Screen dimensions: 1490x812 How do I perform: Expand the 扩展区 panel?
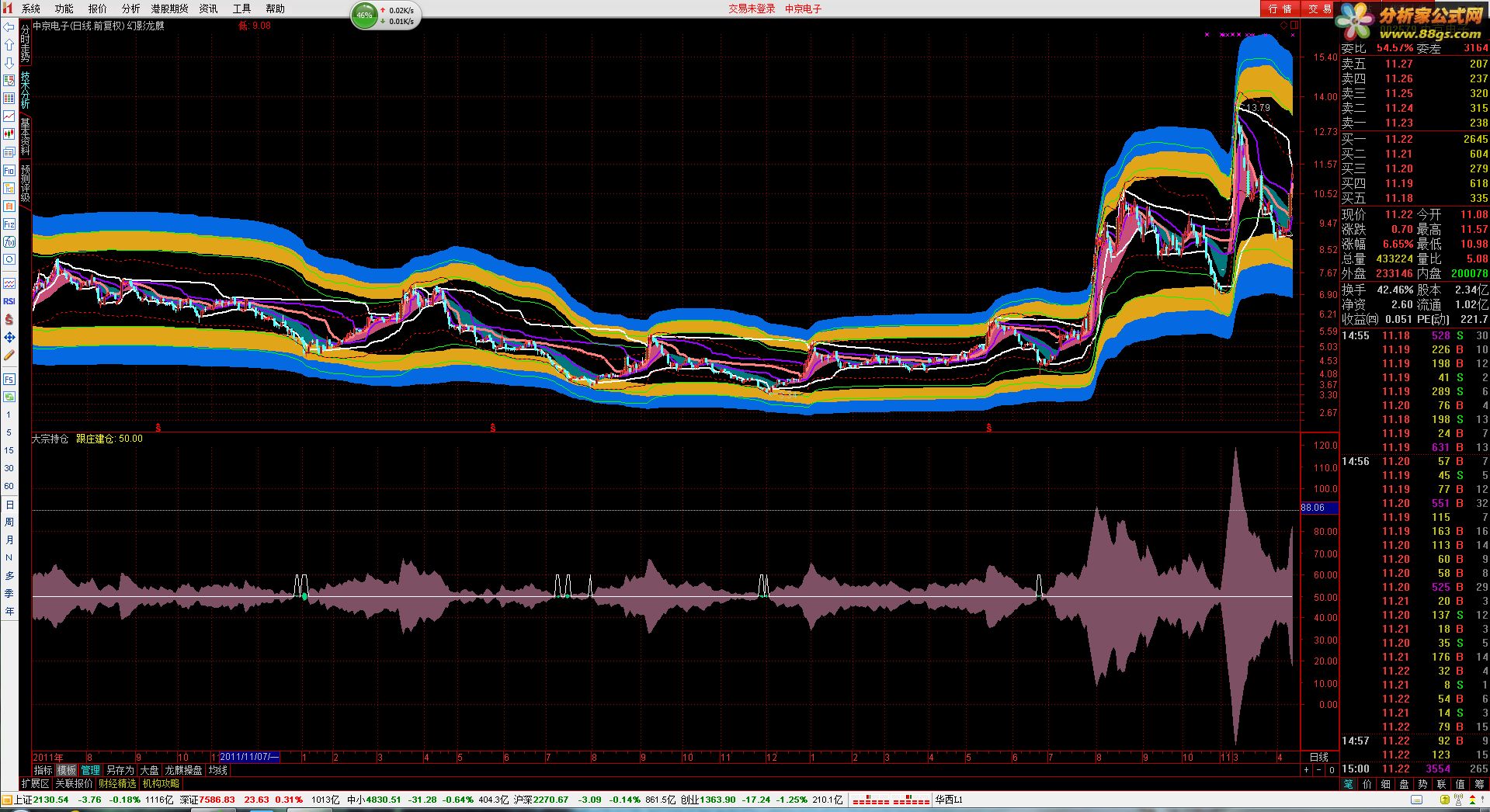point(35,784)
